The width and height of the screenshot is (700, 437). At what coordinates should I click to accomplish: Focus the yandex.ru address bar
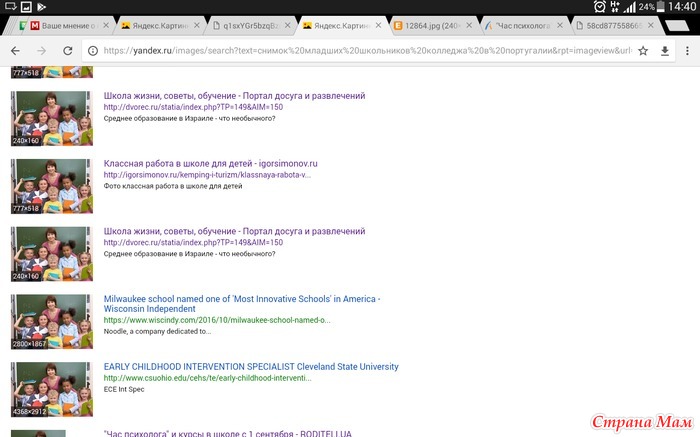367,51
